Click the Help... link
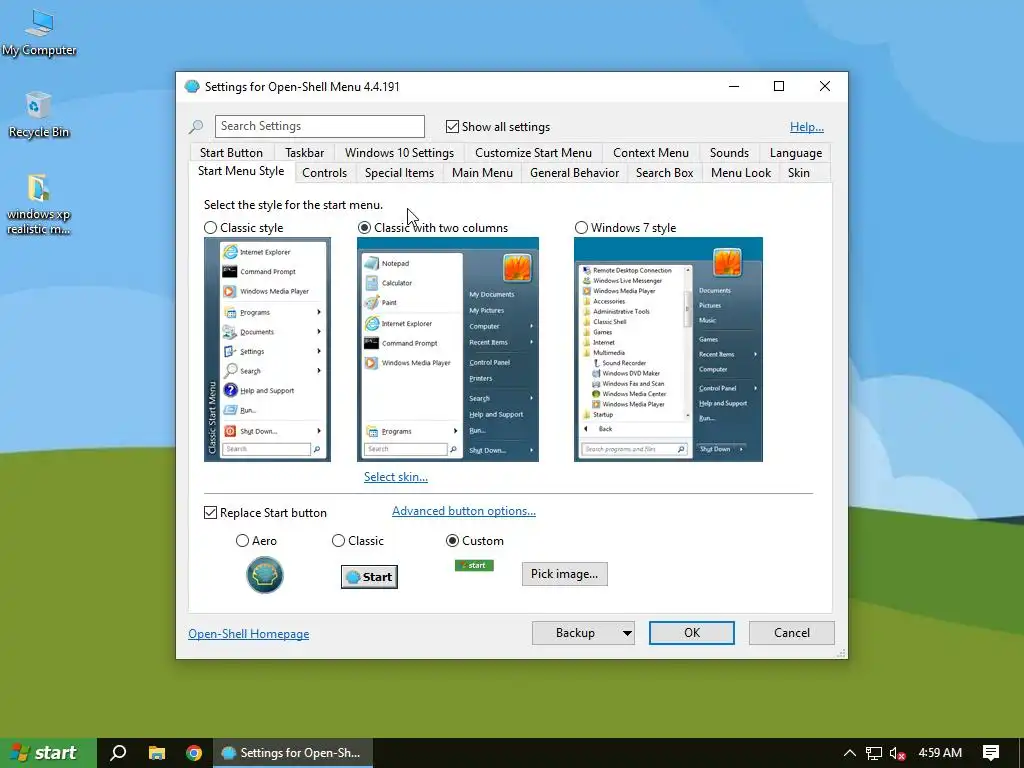Screen dimensions: 1024x768 [807, 127]
